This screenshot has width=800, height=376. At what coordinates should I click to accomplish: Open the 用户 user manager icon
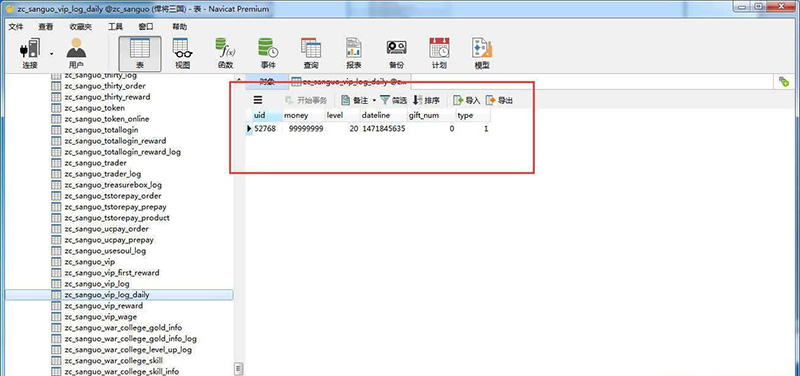(x=76, y=53)
